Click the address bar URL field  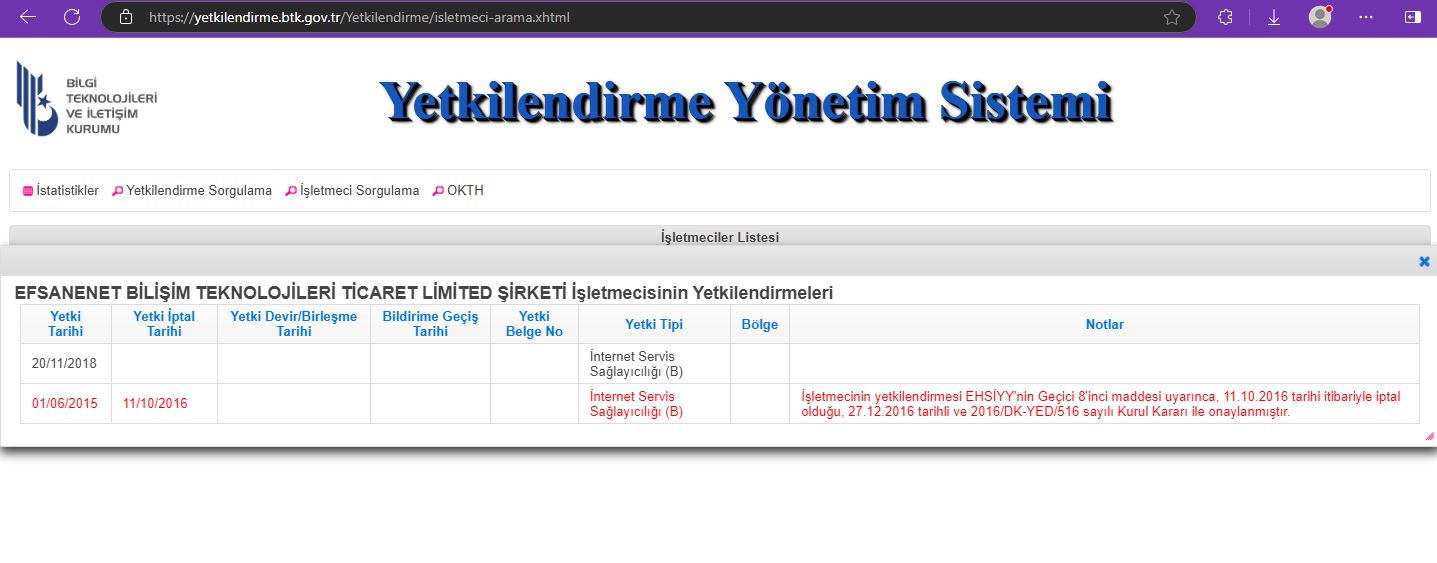click(650, 17)
